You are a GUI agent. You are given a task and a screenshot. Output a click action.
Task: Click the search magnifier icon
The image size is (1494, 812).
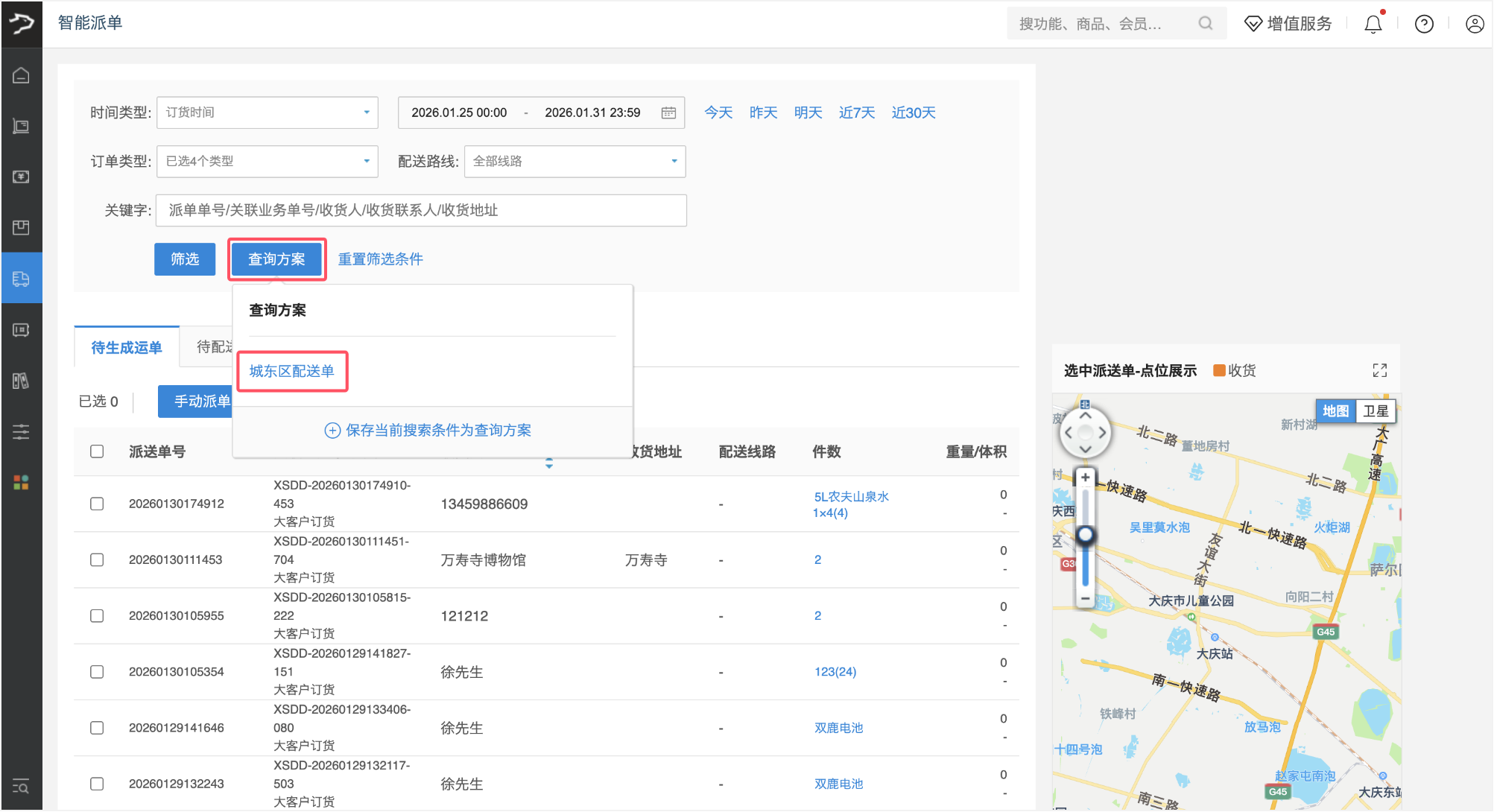[1205, 24]
